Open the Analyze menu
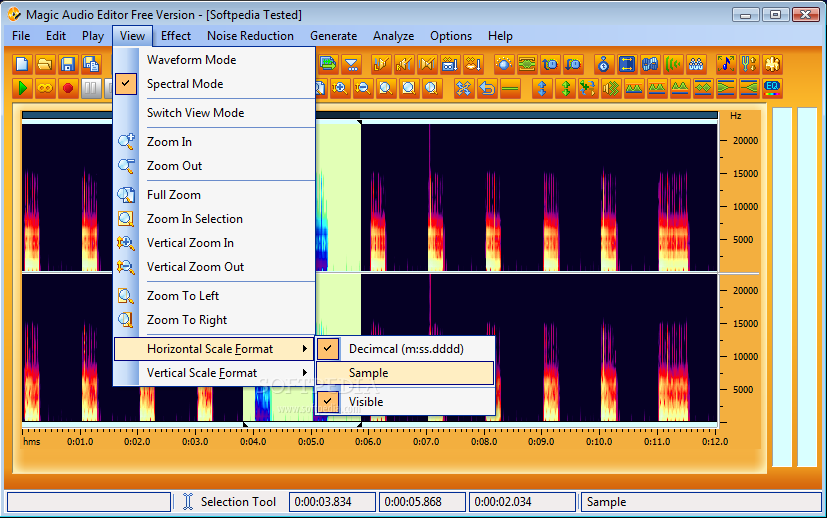Image resolution: width=827 pixels, height=518 pixels. (x=393, y=36)
